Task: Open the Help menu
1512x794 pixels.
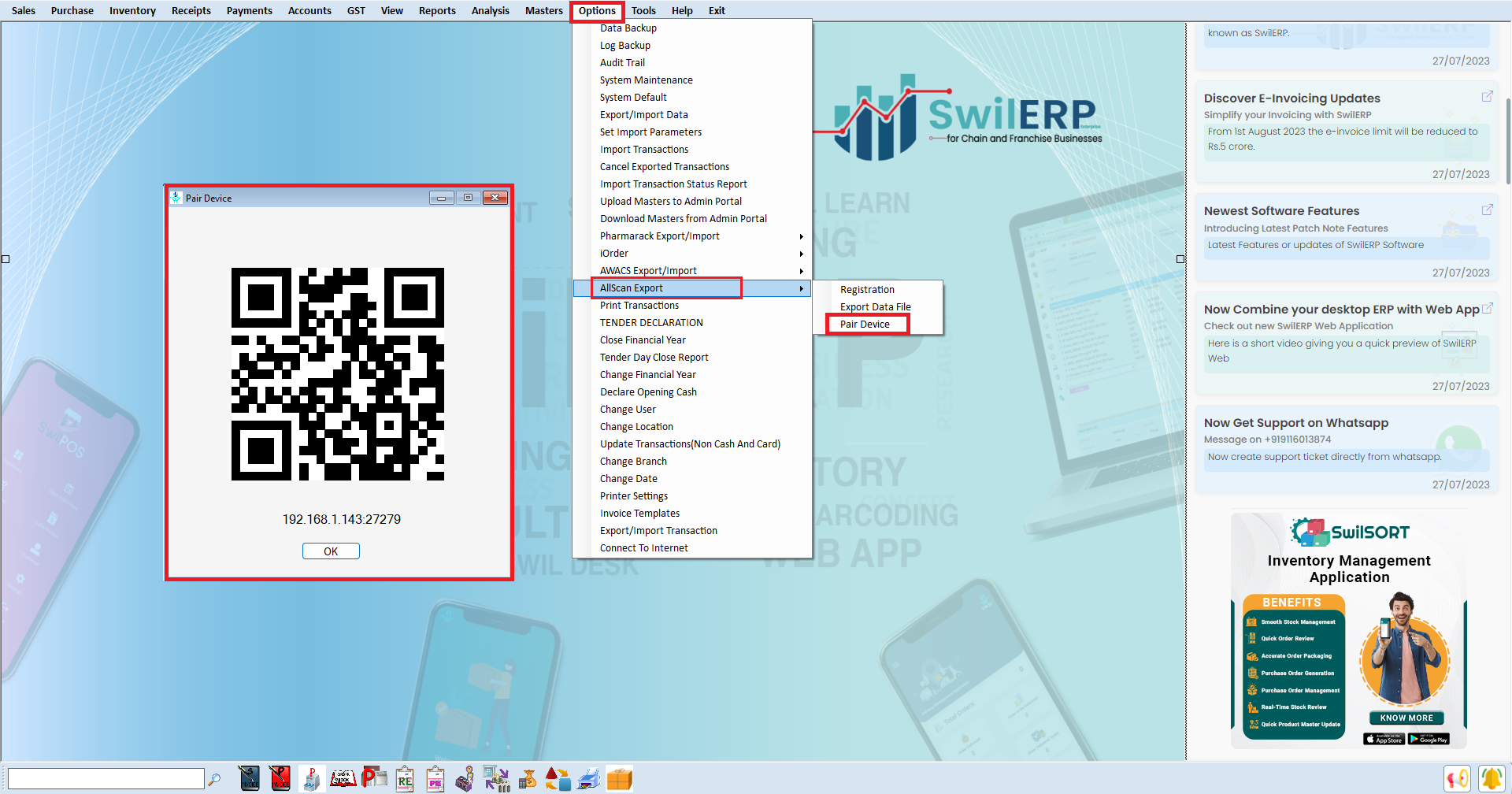Action: 682,10
